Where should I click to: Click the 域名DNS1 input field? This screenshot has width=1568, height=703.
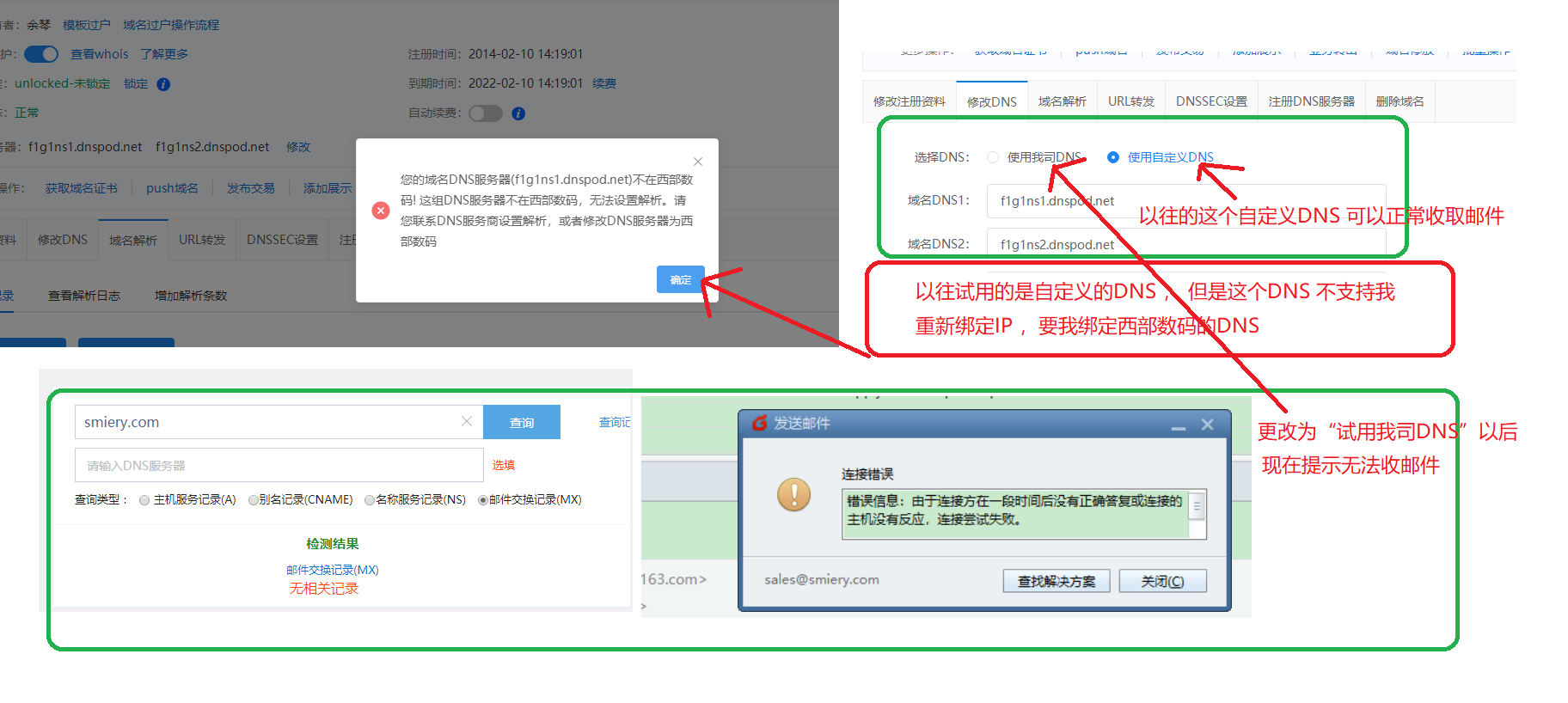[x=1186, y=200]
